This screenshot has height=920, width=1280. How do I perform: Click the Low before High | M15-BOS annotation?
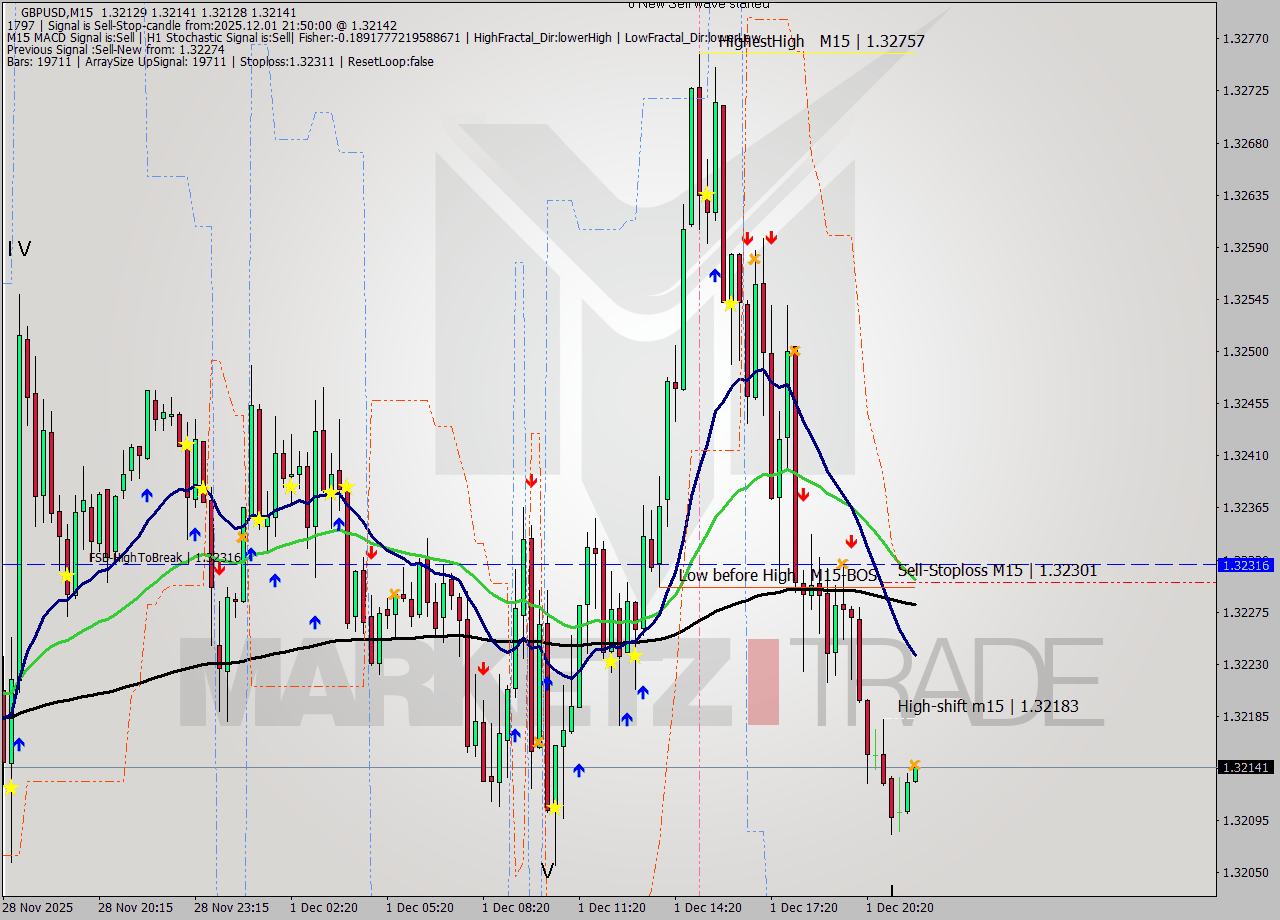778,575
